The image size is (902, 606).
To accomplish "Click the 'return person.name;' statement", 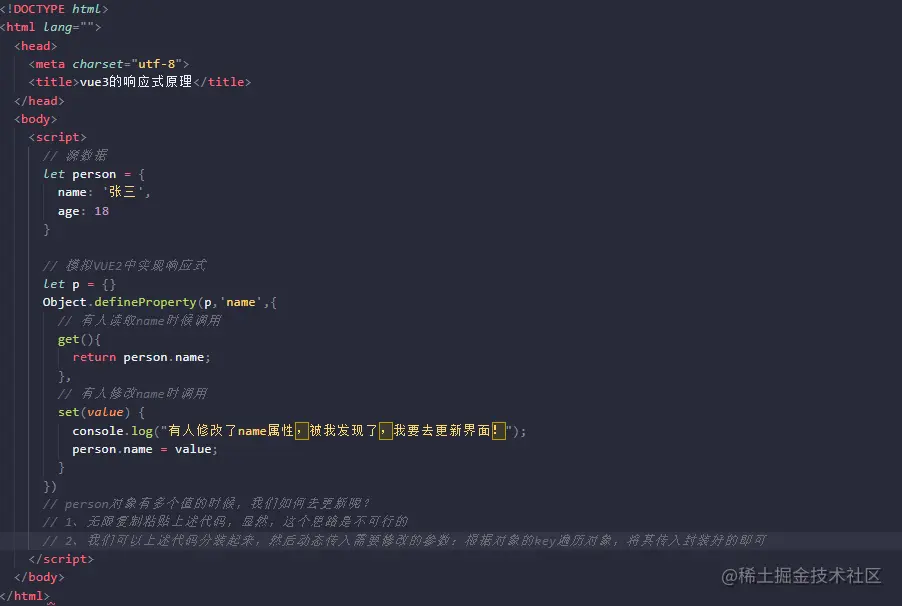I will click(x=142, y=357).
